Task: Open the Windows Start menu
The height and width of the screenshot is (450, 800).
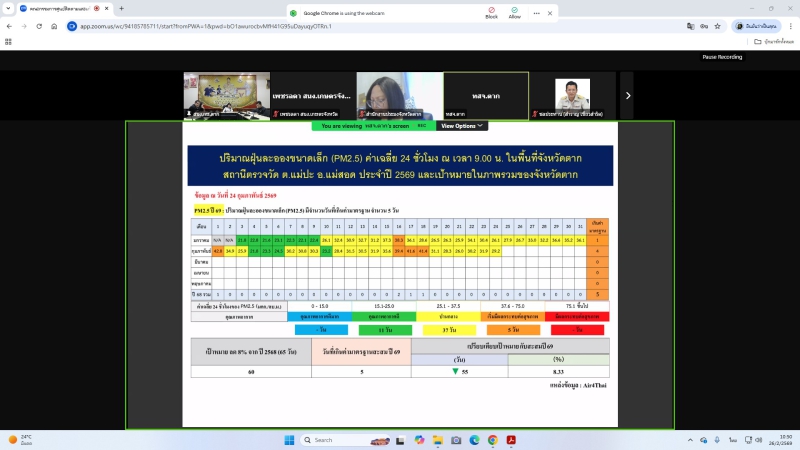Action: [x=287, y=440]
